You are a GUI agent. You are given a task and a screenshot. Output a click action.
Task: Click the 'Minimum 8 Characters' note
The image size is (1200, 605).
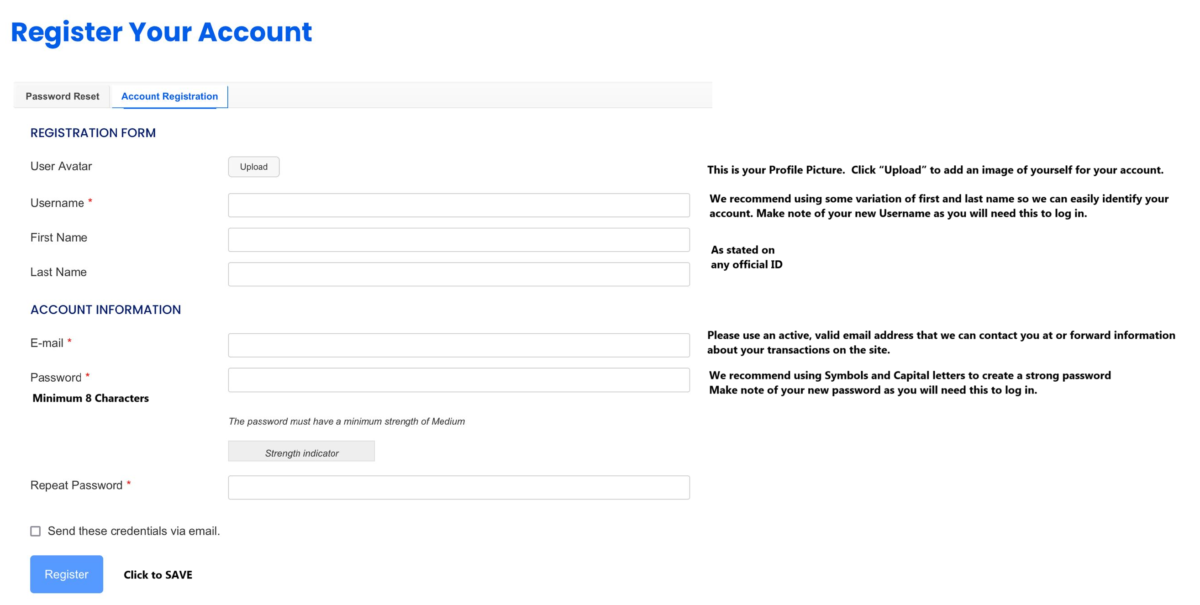91,398
